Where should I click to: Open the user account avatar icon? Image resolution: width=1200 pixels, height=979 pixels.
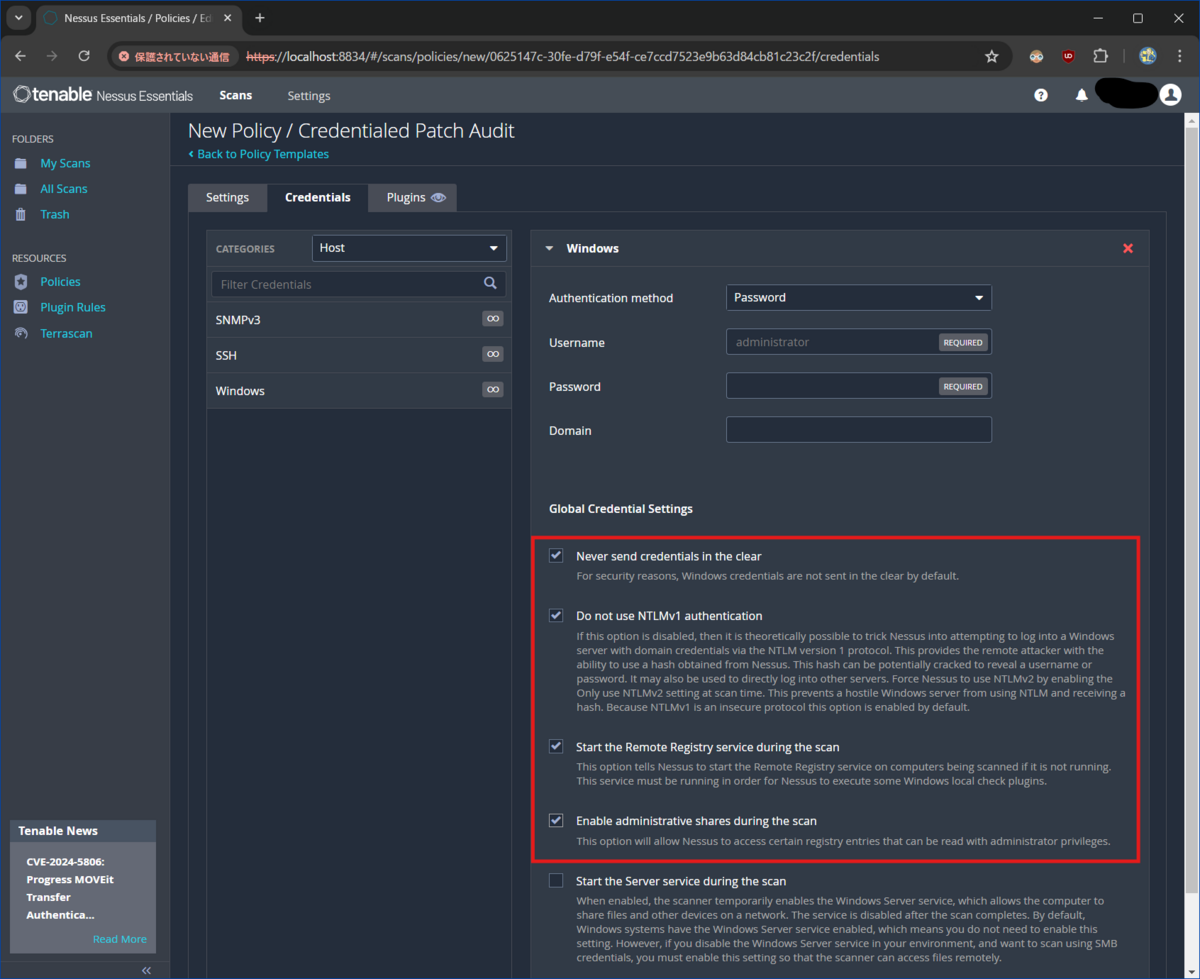tap(1170, 95)
